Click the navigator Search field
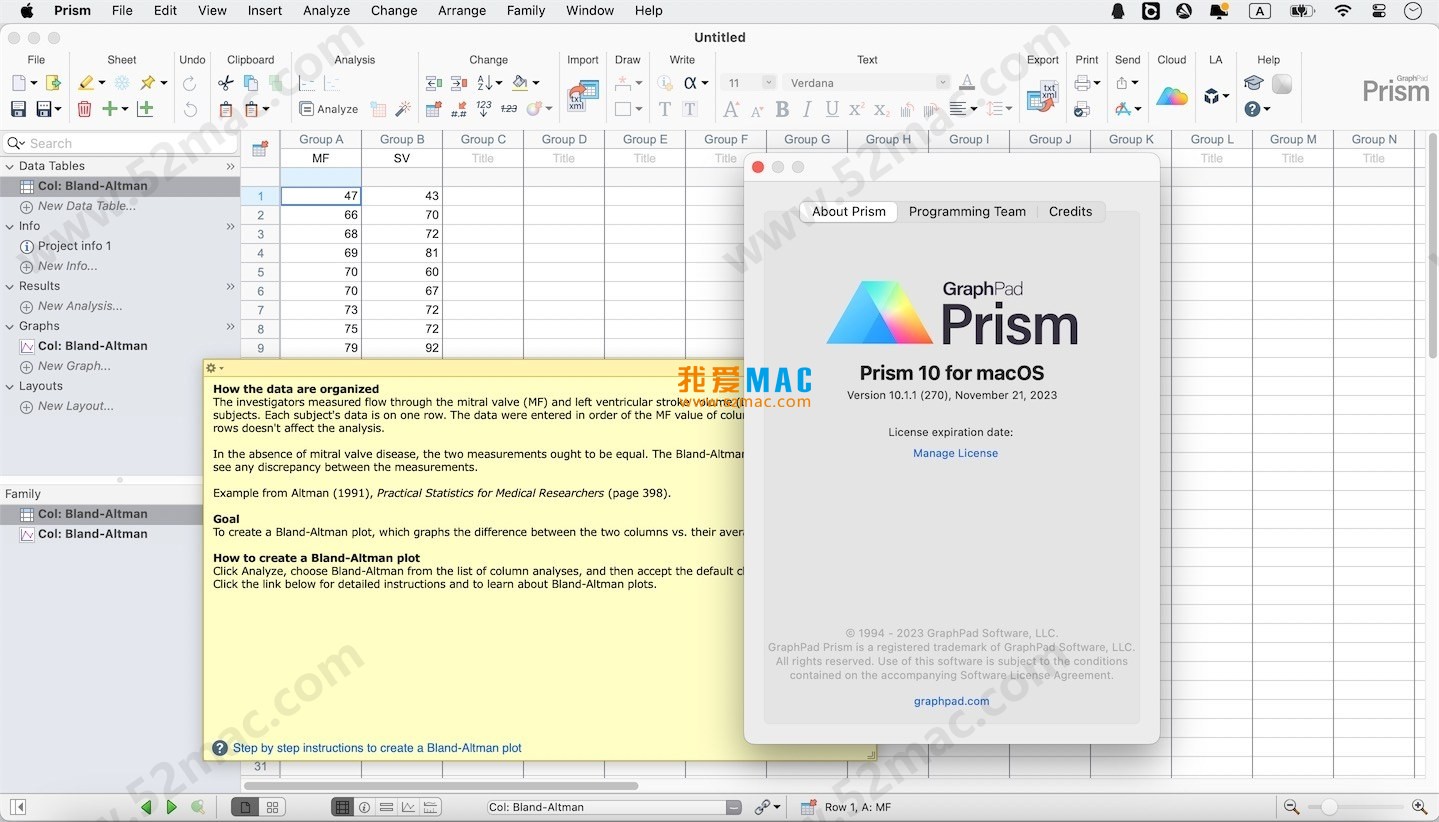The height and width of the screenshot is (822, 1439). point(120,143)
